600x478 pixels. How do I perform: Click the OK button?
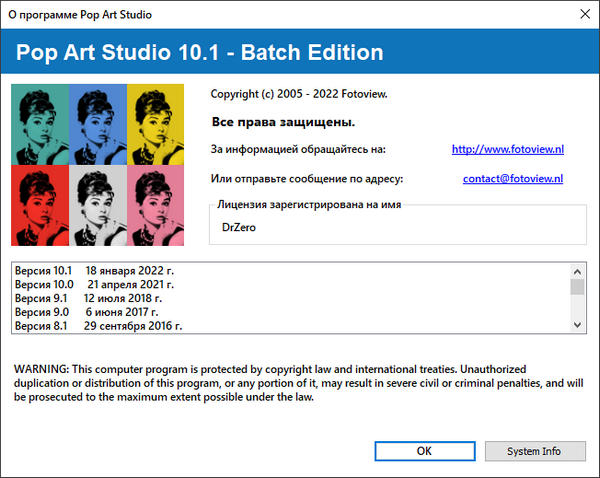point(424,451)
